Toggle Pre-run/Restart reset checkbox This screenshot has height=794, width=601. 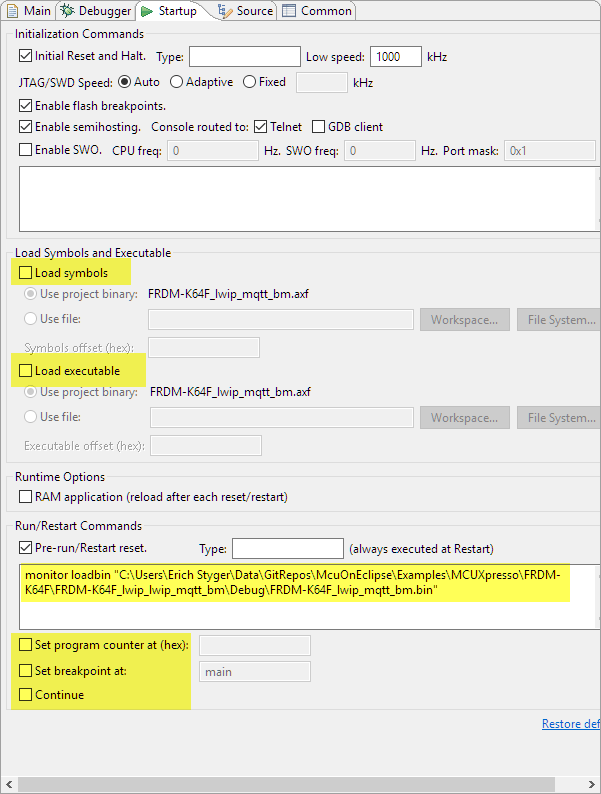[26, 548]
